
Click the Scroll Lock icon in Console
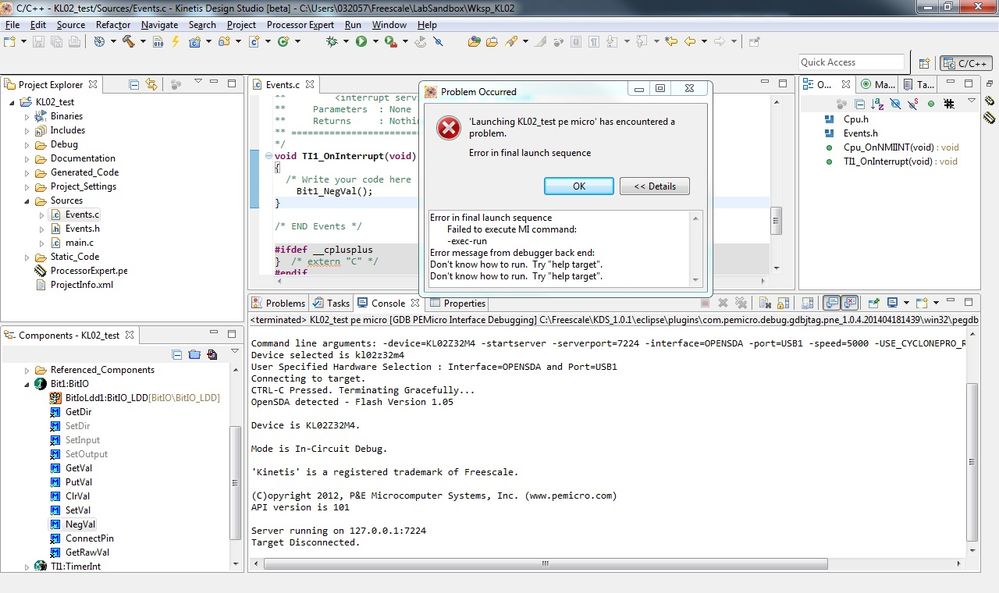[783, 303]
